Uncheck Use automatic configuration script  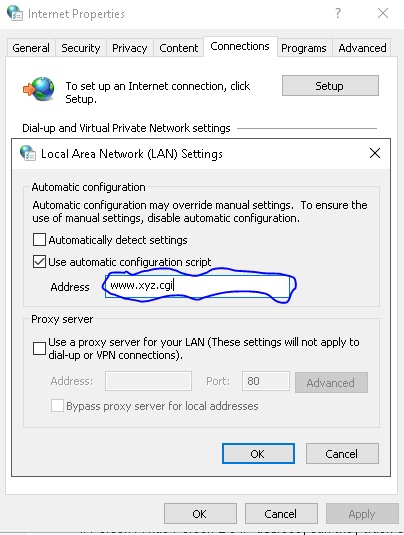[x=39, y=262]
